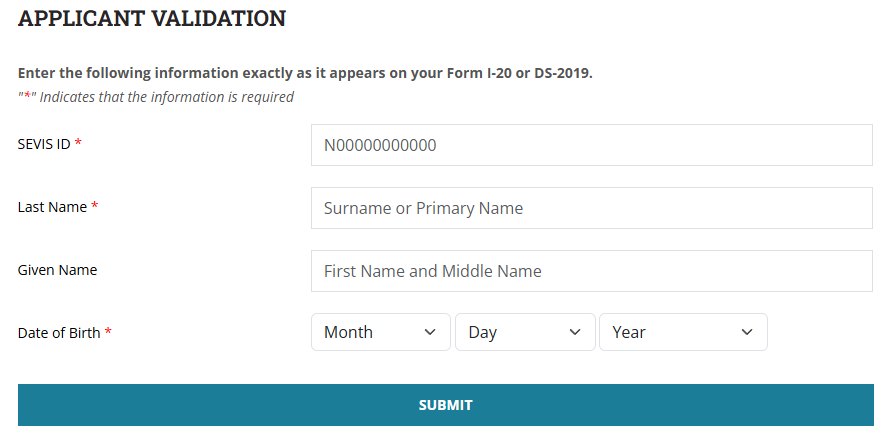
Task: Click the red asterisk beside Date of Birth
Action: click(x=108, y=333)
